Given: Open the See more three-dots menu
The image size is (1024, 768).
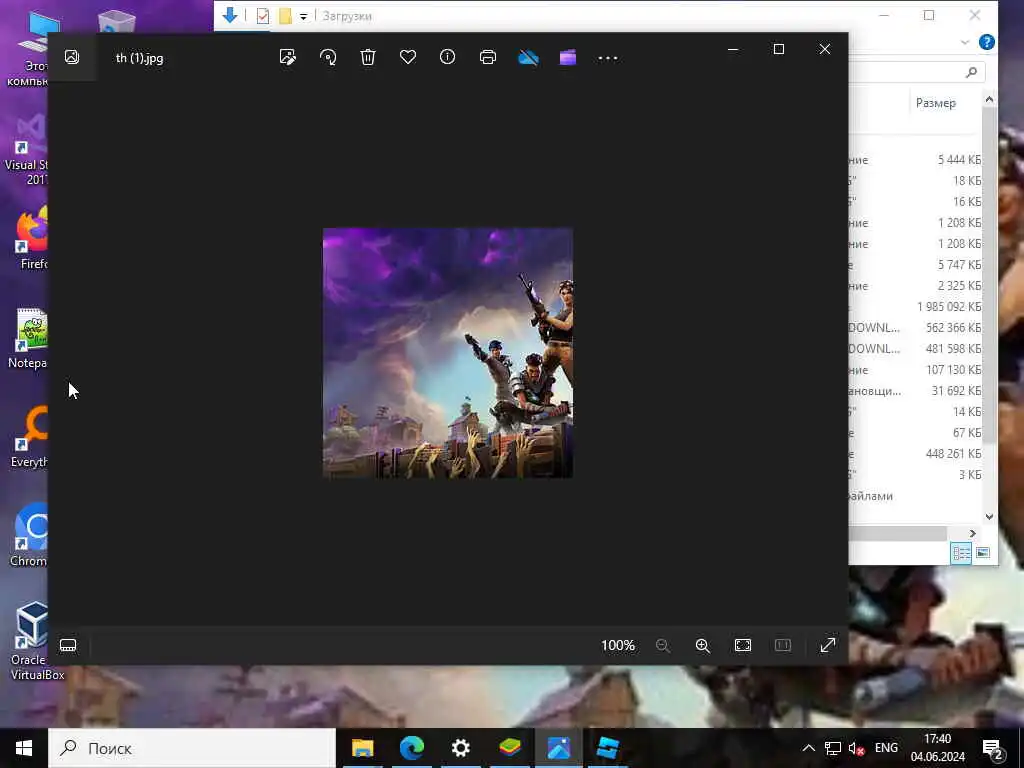Looking at the screenshot, I should (607, 58).
